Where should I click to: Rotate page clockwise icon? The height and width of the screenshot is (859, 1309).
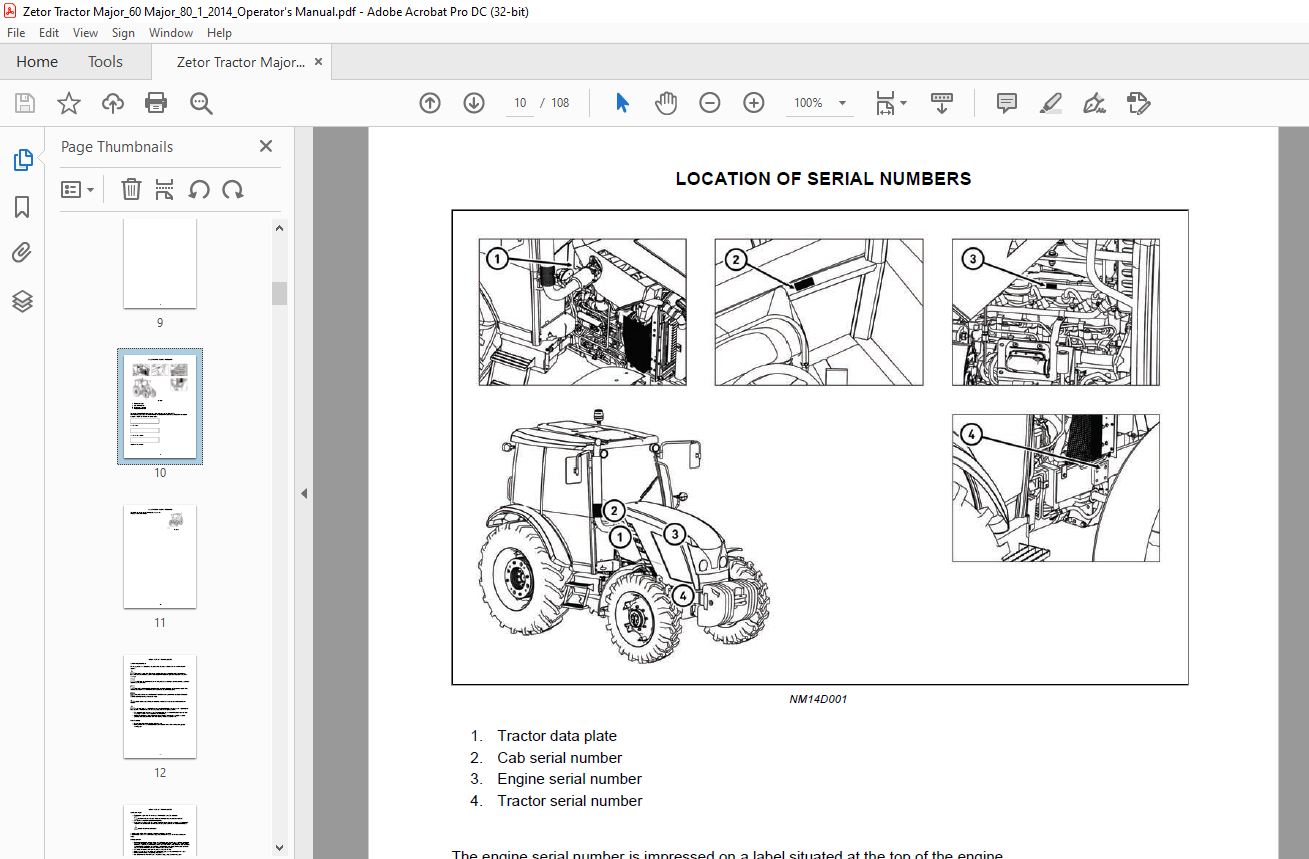pos(233,189)
